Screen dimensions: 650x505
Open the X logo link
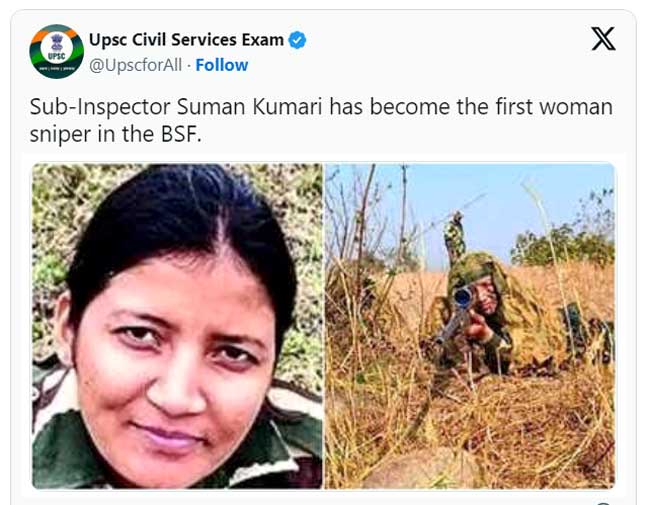point(603,39)
